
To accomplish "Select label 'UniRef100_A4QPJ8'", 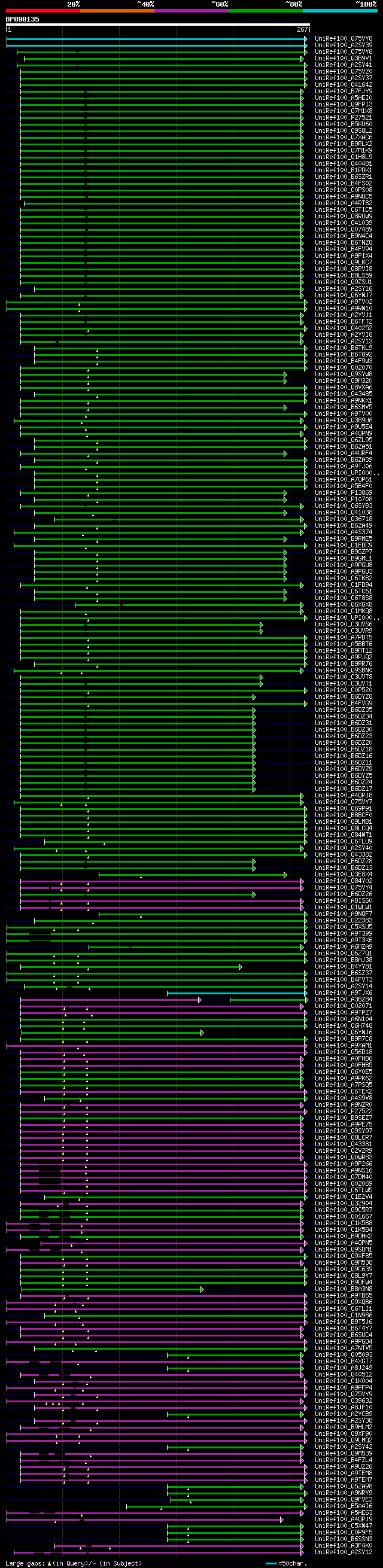I will tap(344, 796).
